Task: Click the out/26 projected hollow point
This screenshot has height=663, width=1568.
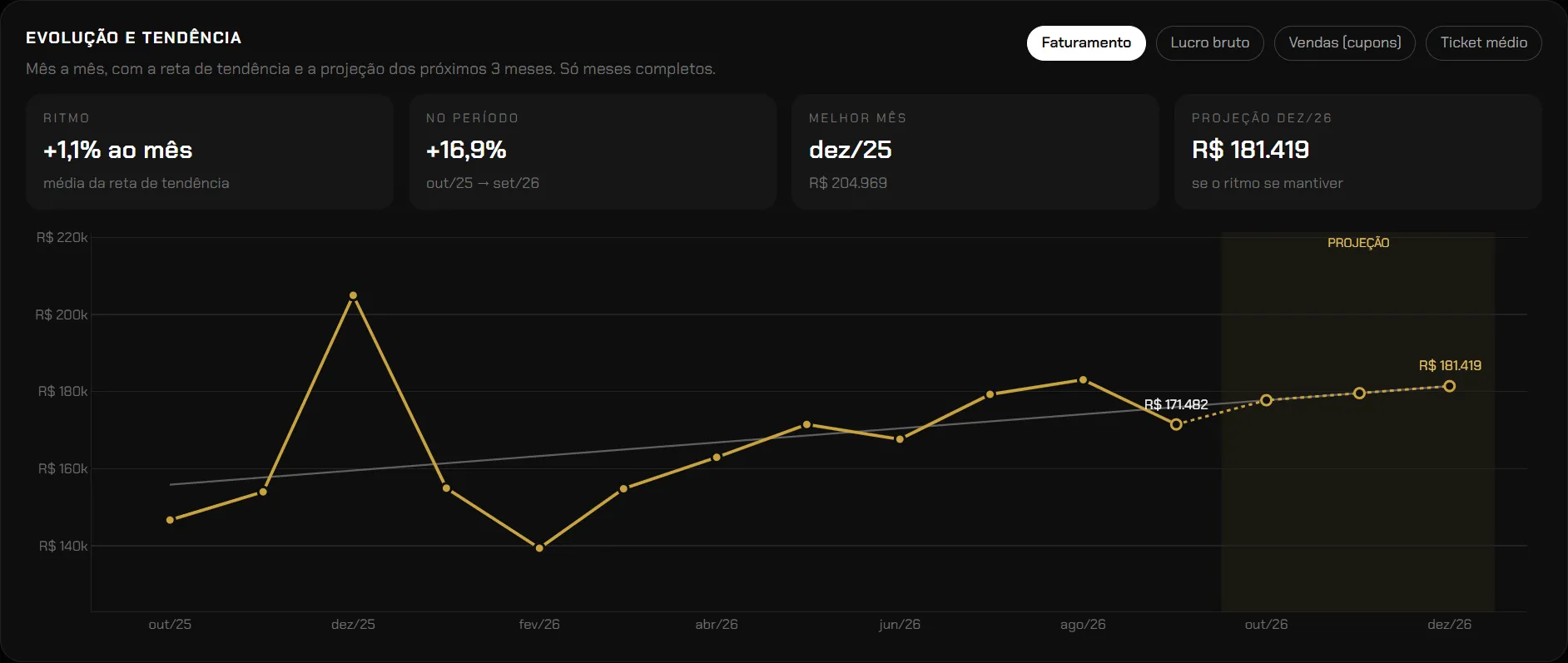Action: point(1266,400)
